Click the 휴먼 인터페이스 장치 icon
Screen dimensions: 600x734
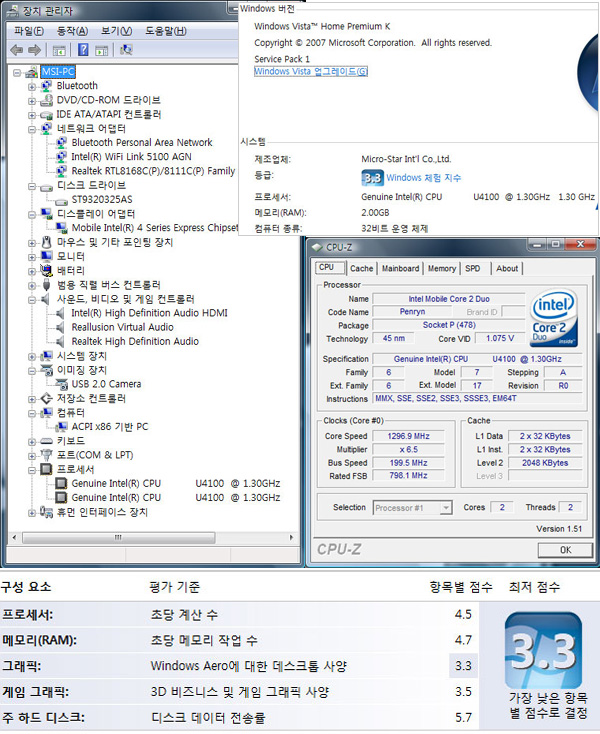pyautogui.click(x=46, y=512)
